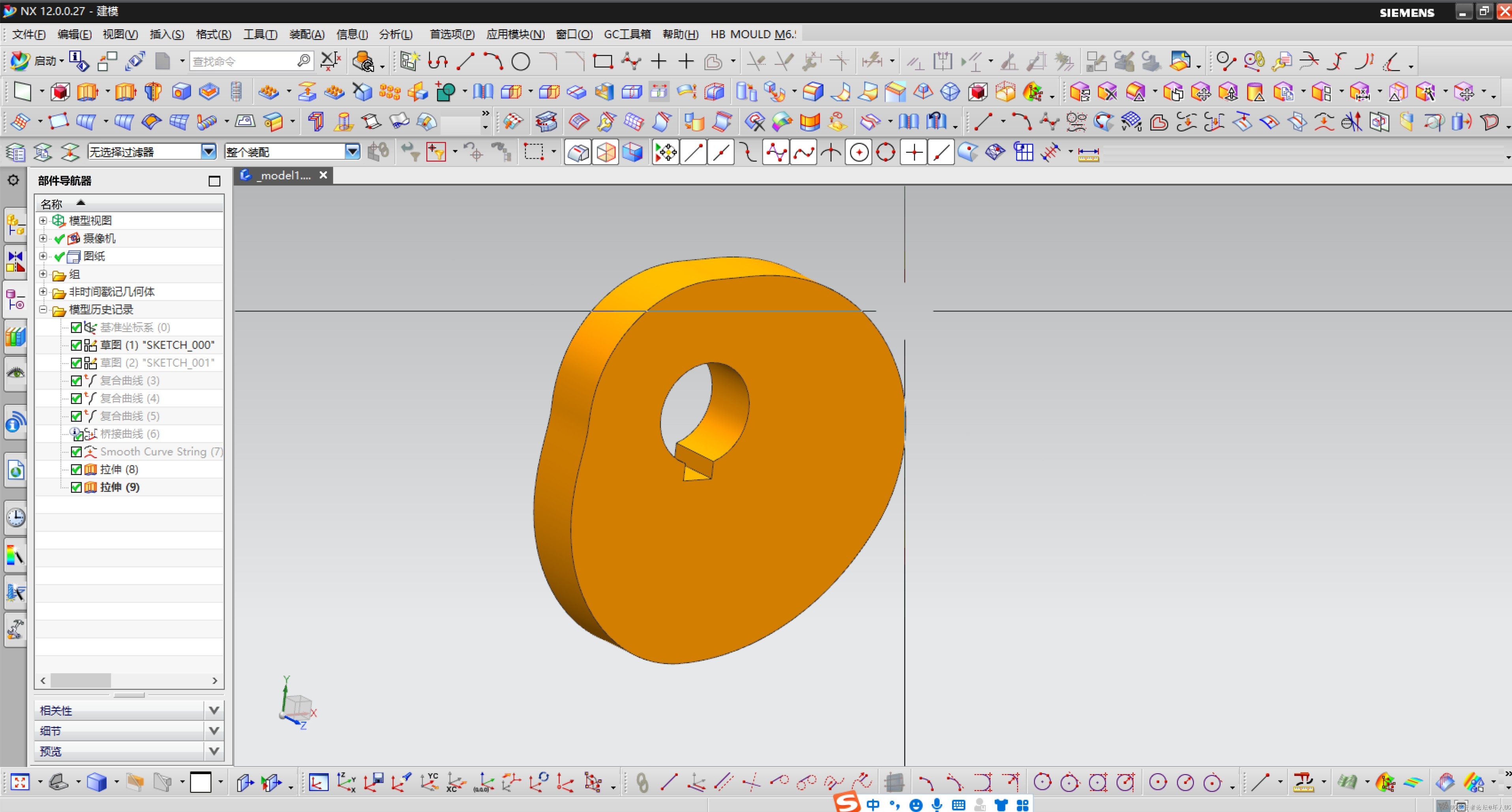Toggle checkbox for 拉伸 (8)

76,470
